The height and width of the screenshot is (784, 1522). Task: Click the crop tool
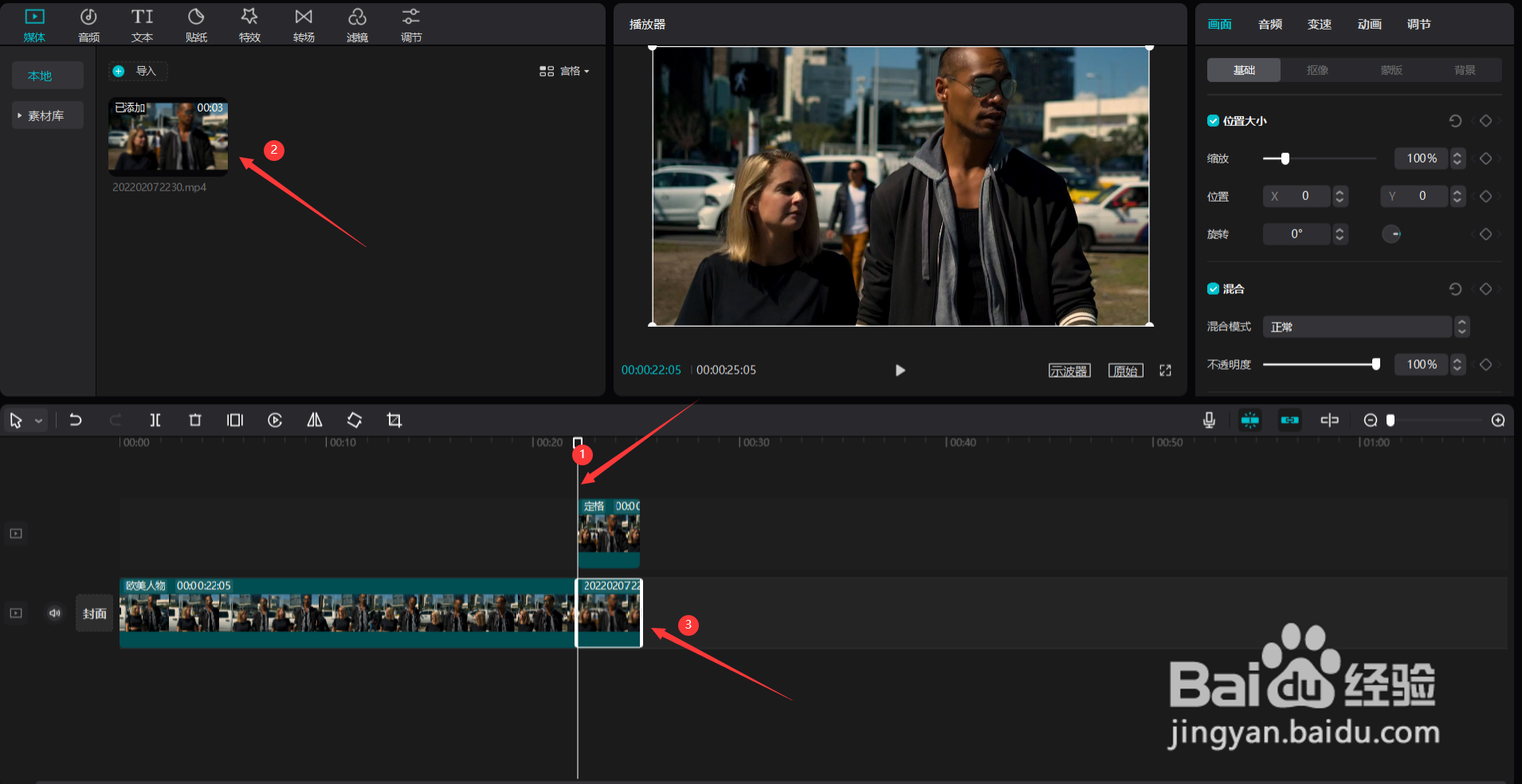(x=394, y=420)
